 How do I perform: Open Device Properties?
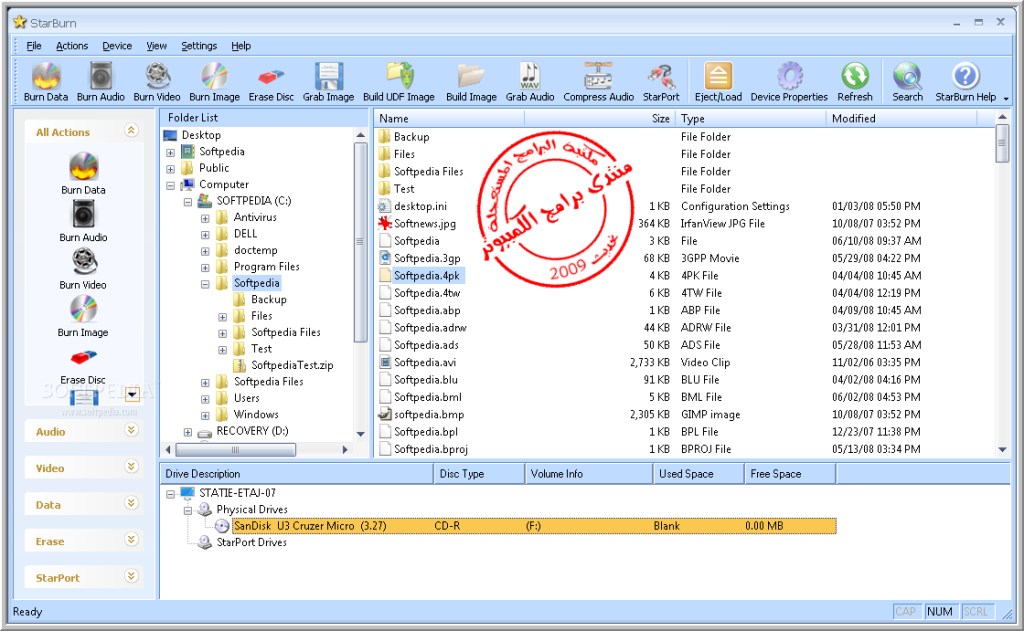click(x=789, y=82)
